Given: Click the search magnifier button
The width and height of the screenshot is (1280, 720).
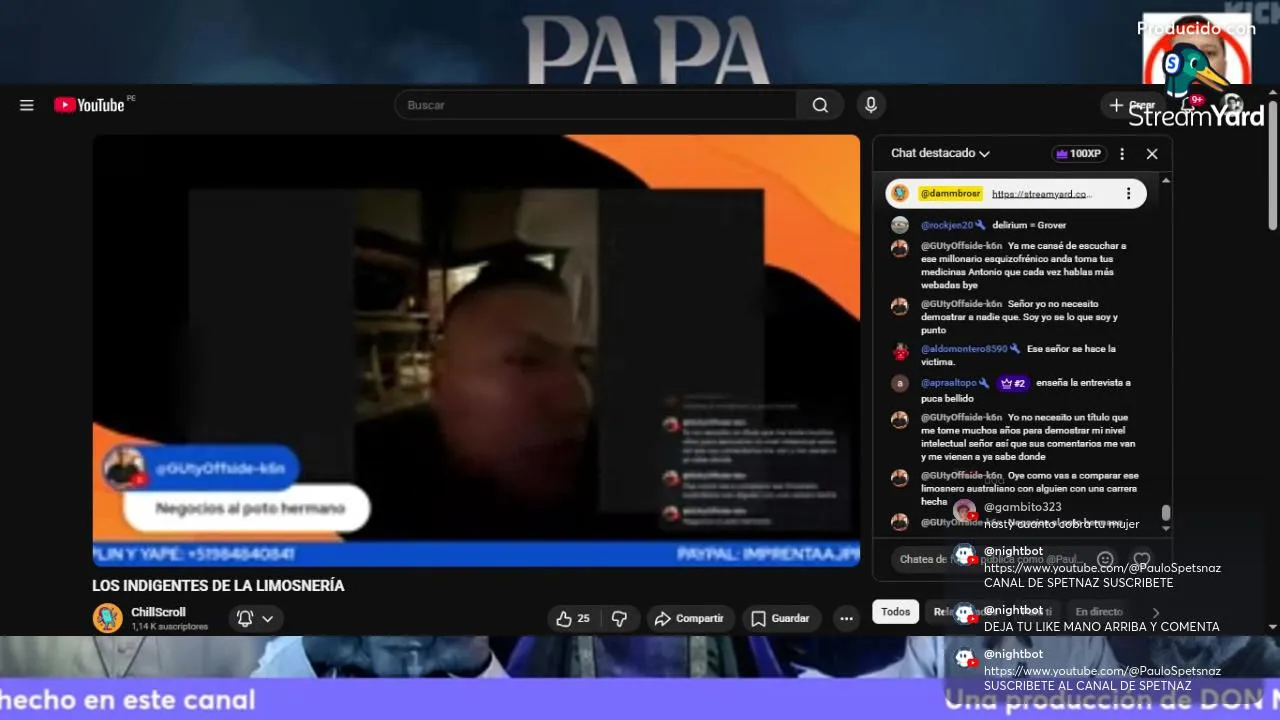Looking at the screenshot, I should click(x=820, y=105).
